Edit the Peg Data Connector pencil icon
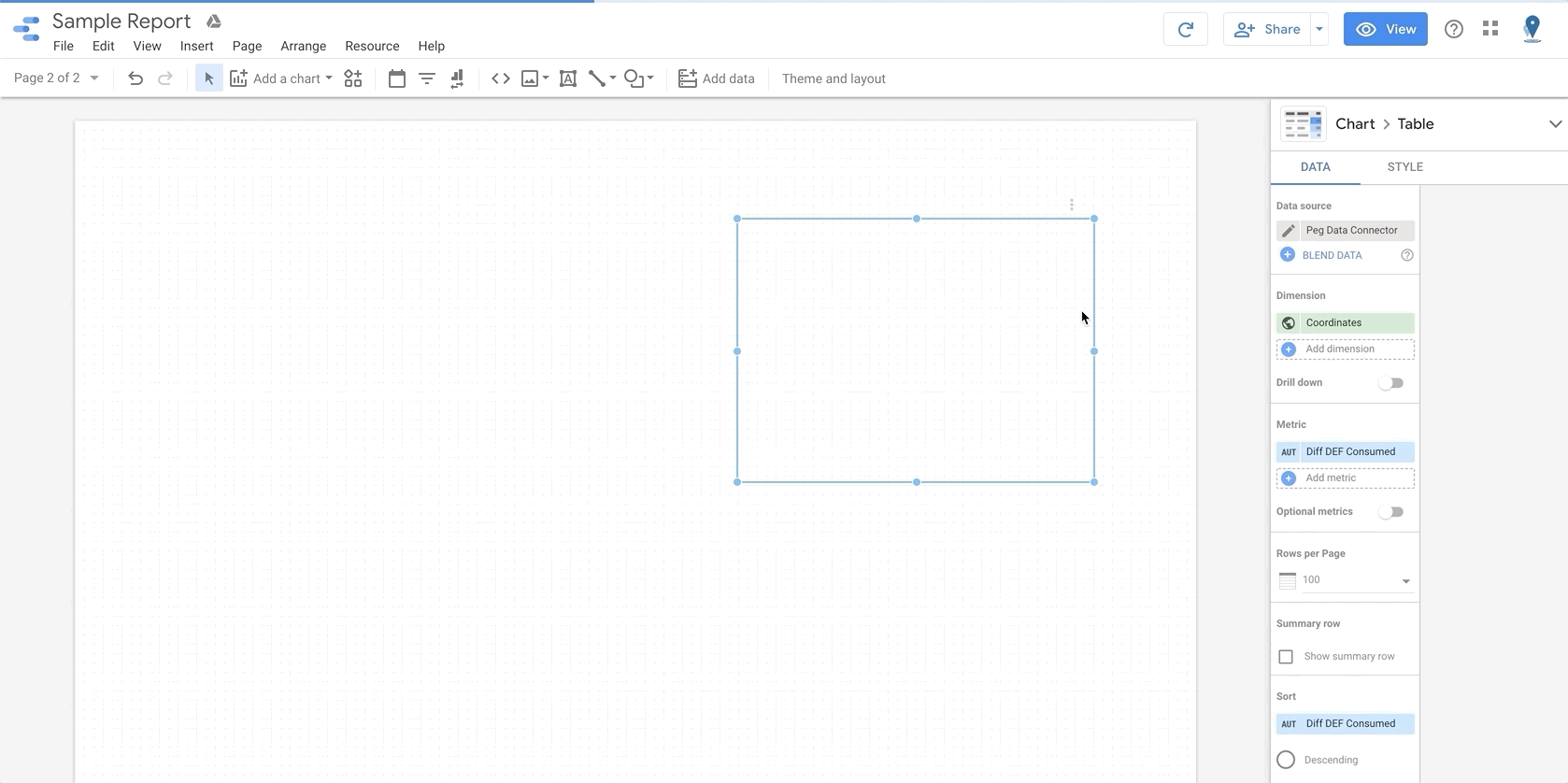 pos(1289,231)
